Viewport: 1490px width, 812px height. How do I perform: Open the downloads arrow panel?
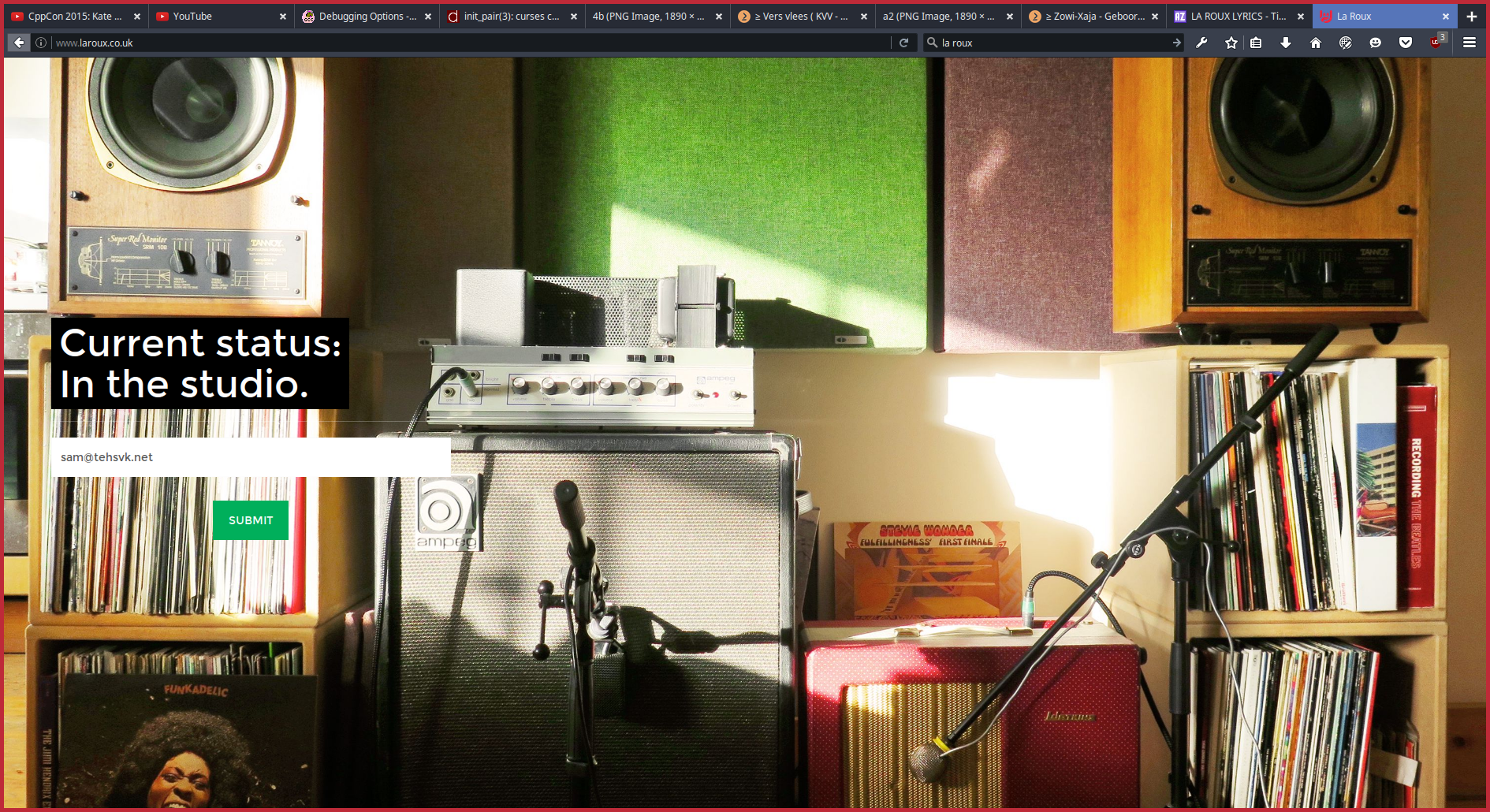point(1286,43)
